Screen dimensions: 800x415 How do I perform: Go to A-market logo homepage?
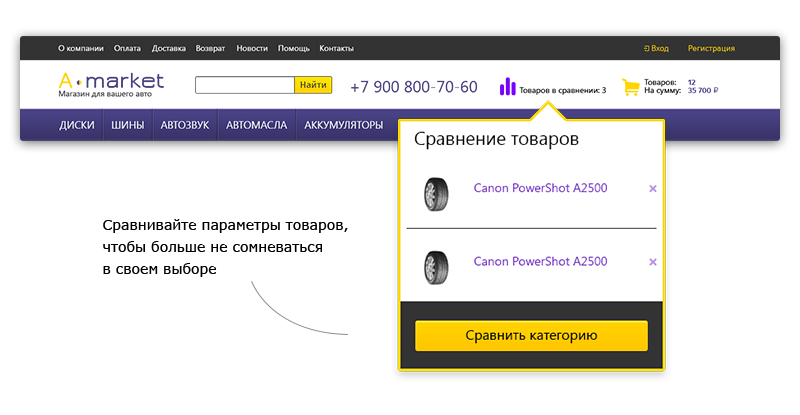click(x=111, y=85)
